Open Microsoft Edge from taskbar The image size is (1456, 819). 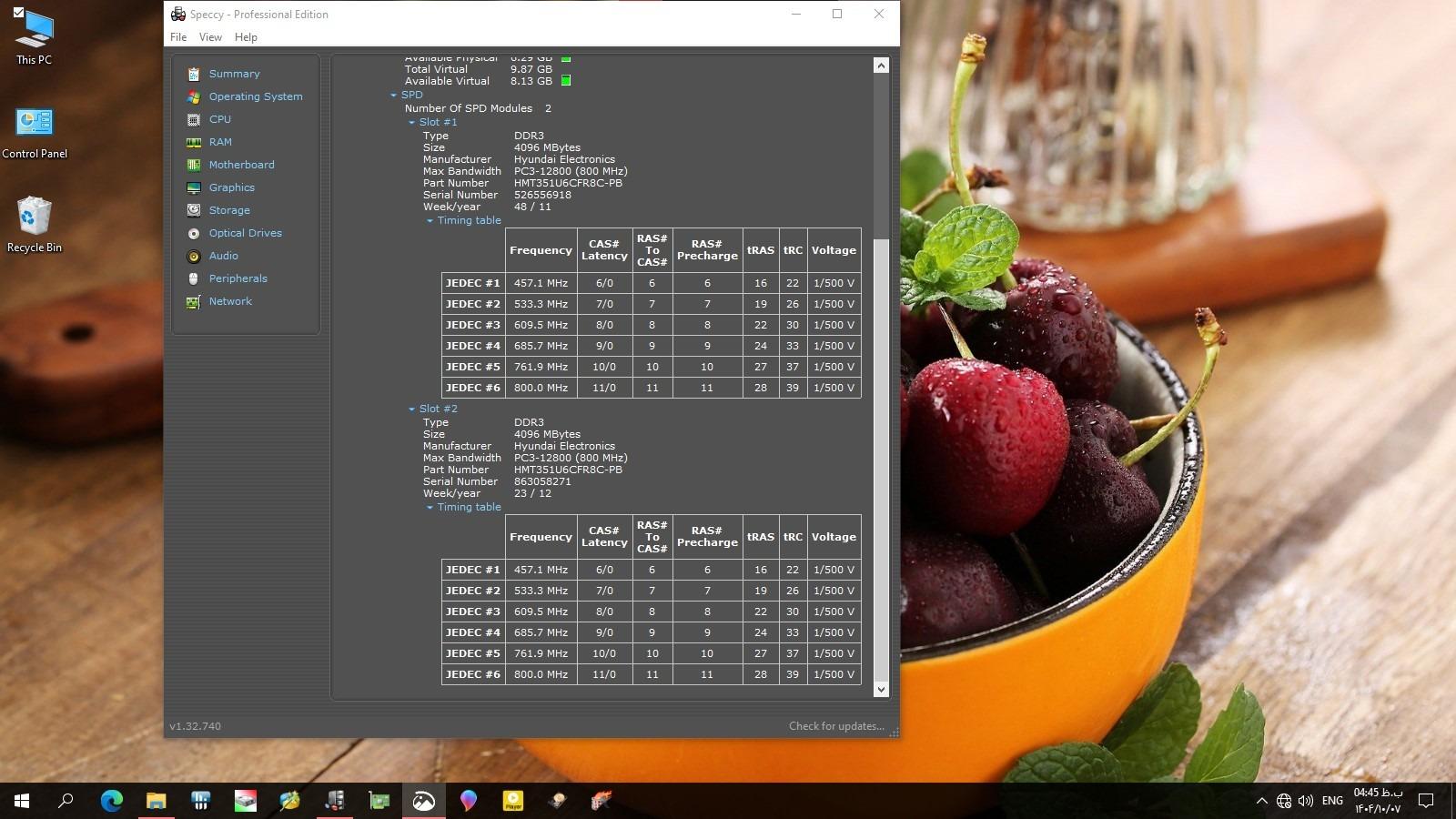(112, 801)
